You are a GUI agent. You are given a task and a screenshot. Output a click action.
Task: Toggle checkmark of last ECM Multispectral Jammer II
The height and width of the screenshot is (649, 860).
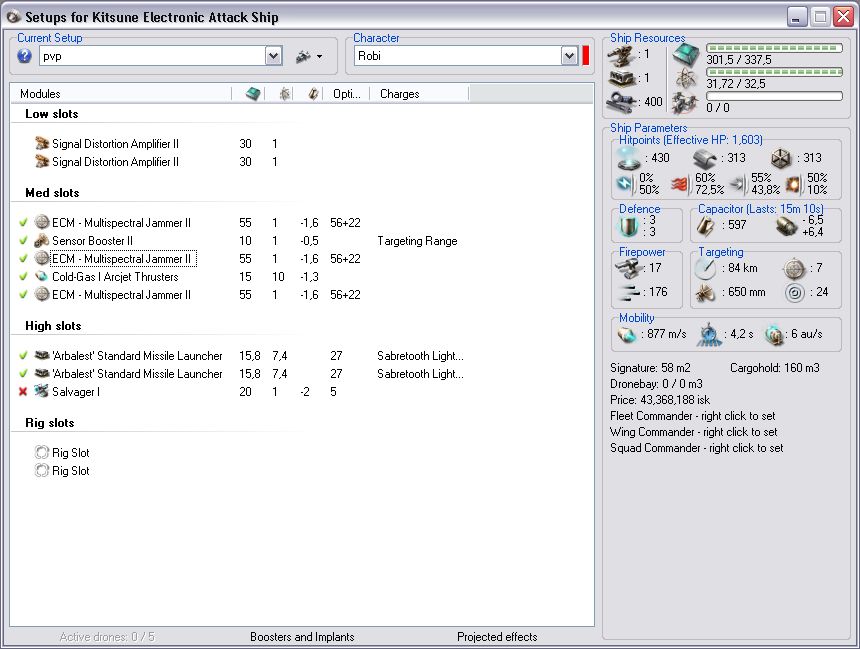point(23,295)
